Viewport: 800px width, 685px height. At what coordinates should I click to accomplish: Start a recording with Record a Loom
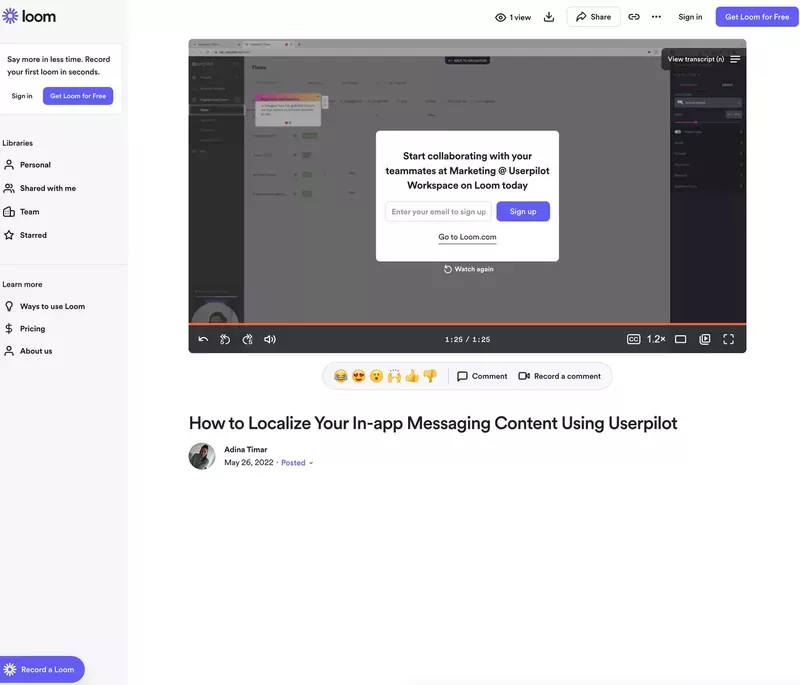coord(40,668)
